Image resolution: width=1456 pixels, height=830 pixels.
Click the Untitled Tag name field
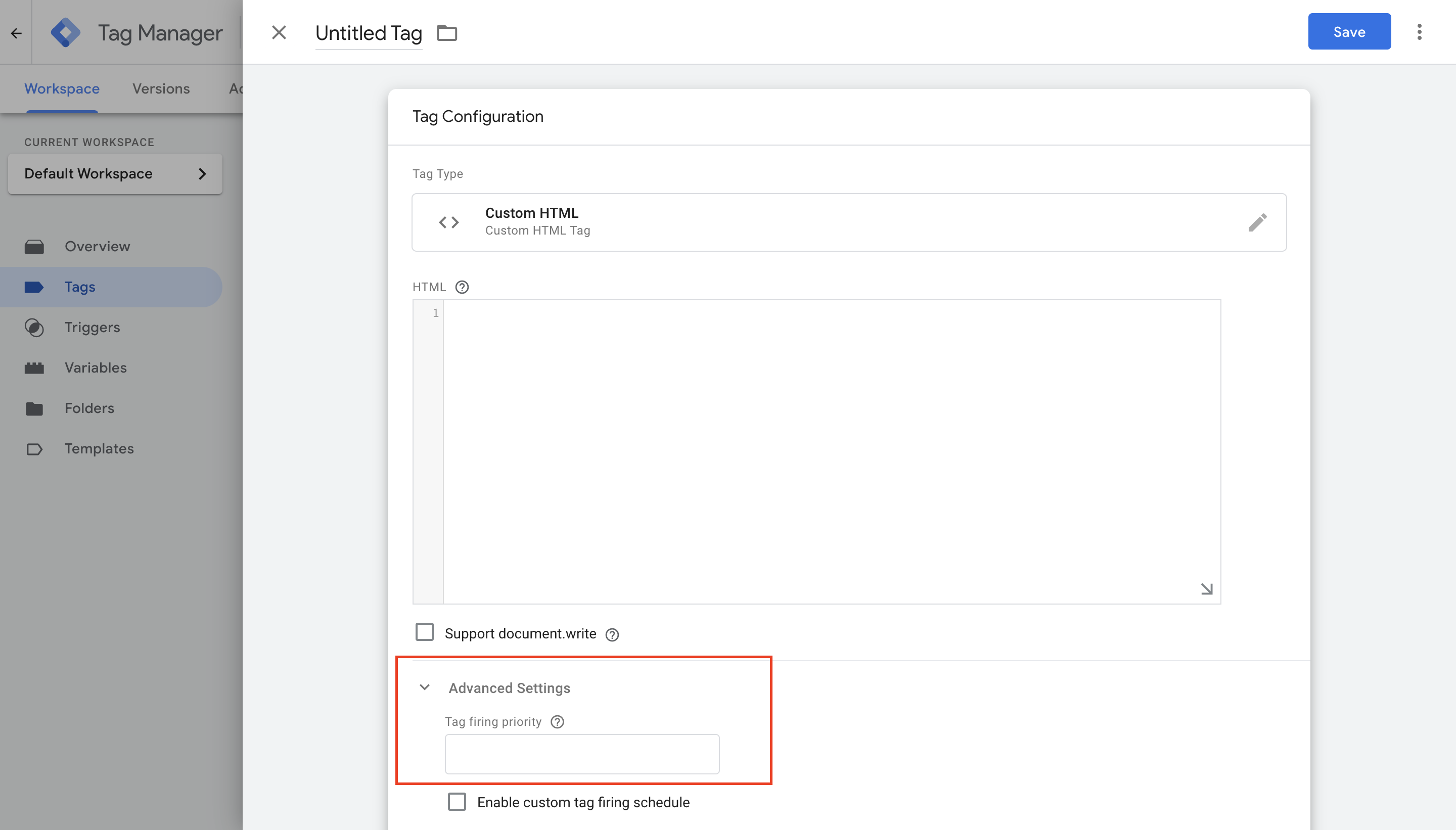tap(368, 33)
